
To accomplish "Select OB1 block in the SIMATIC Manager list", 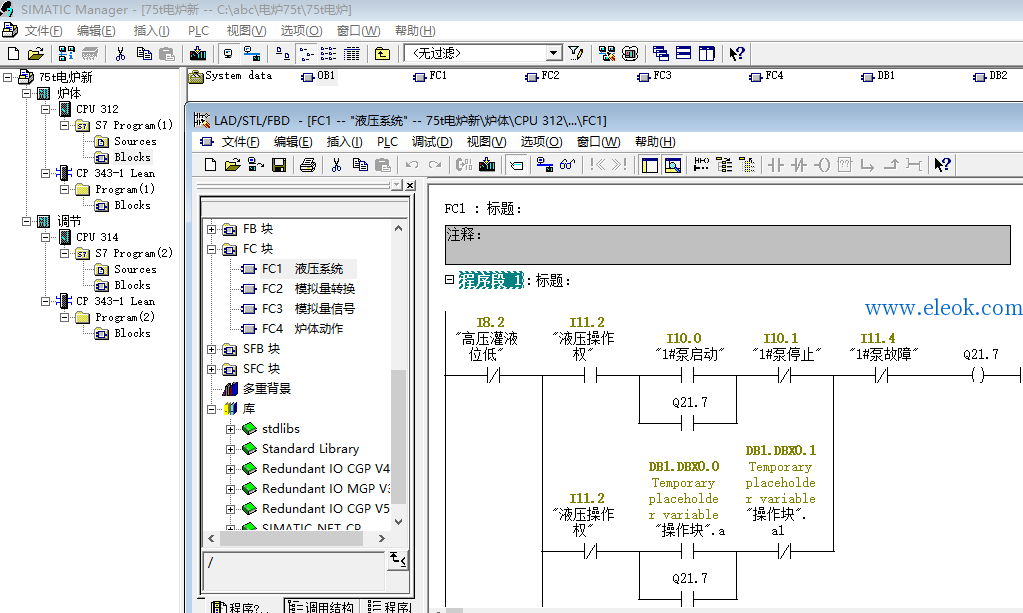I will (318, 76).
